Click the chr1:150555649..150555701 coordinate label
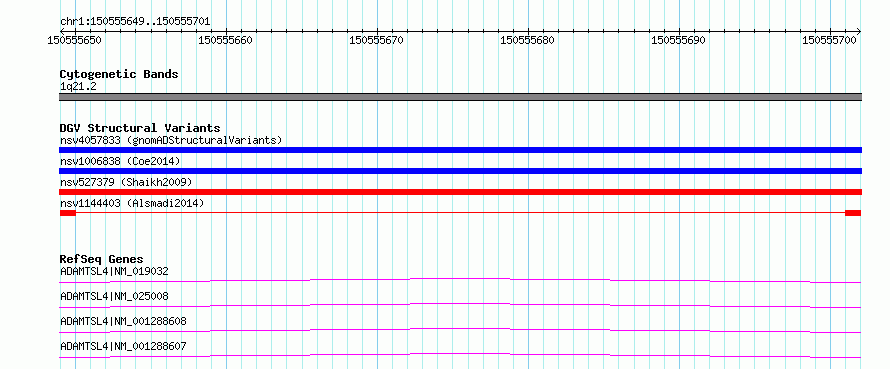 135,22
